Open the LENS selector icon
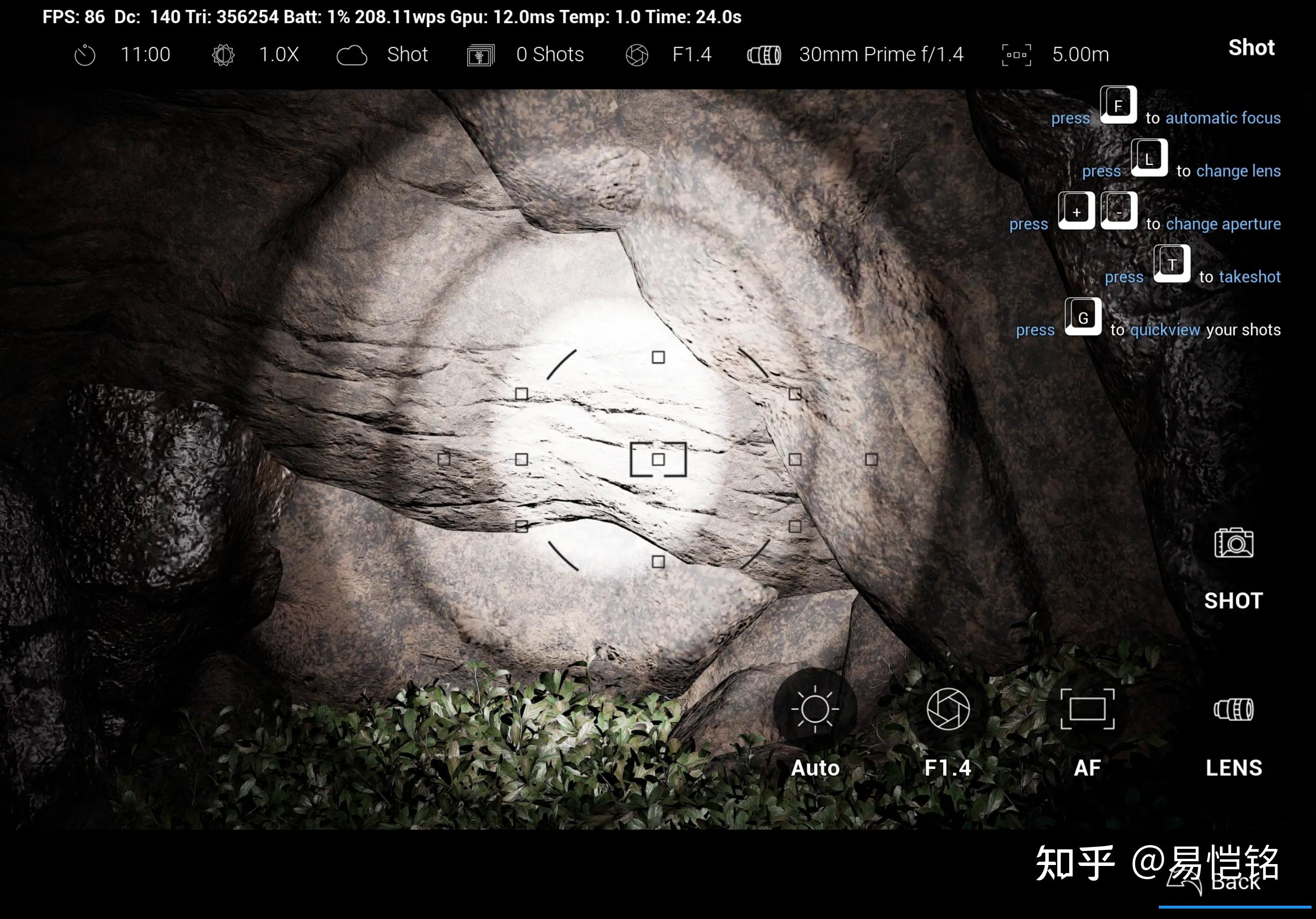The width and height of the screenshot is (1316, 919). click(x=1234, y=710)
